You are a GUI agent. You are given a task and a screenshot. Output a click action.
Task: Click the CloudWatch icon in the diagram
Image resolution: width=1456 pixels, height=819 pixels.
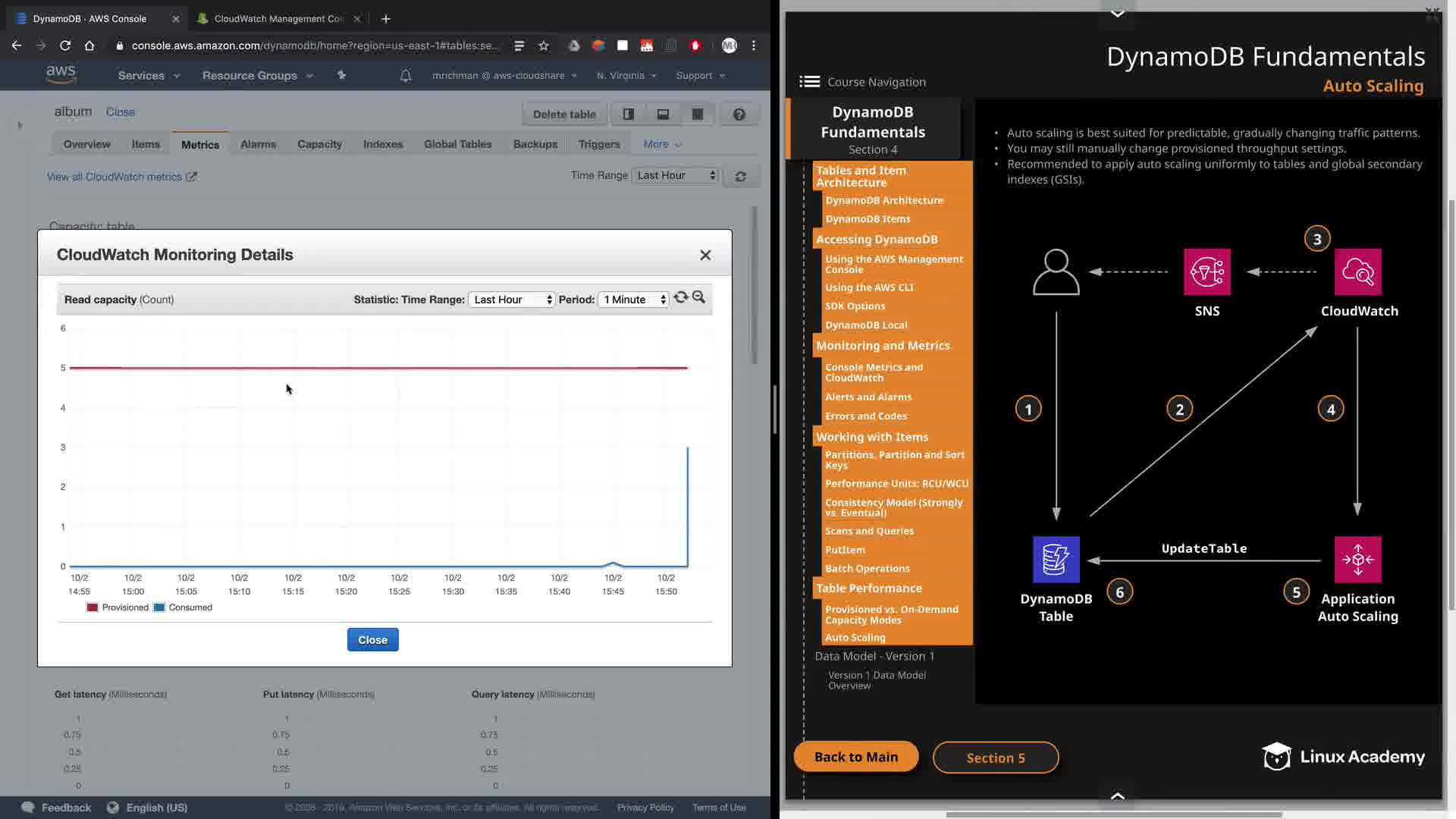pos(1357,272)
